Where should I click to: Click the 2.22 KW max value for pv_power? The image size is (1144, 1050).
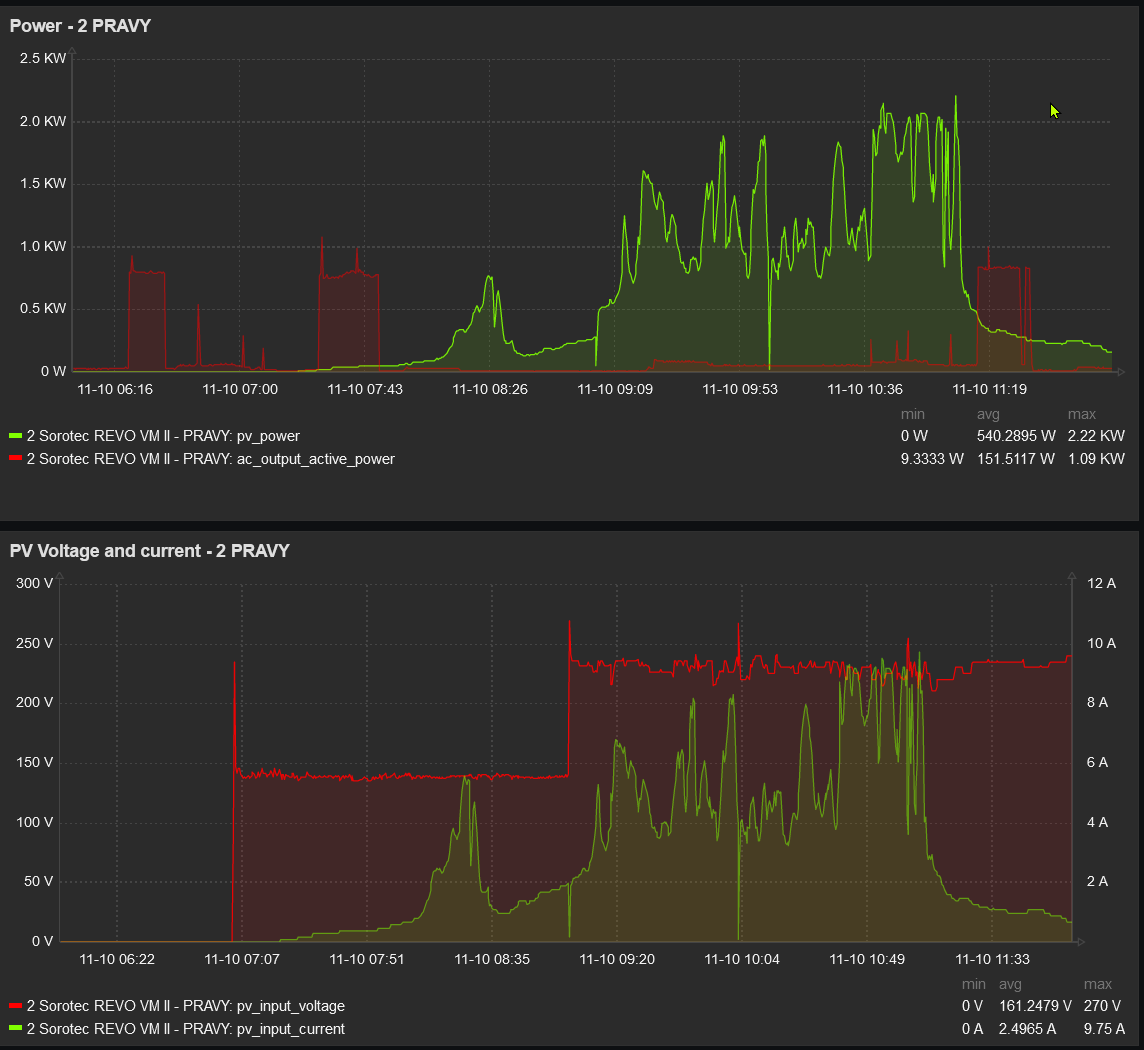1095,436
